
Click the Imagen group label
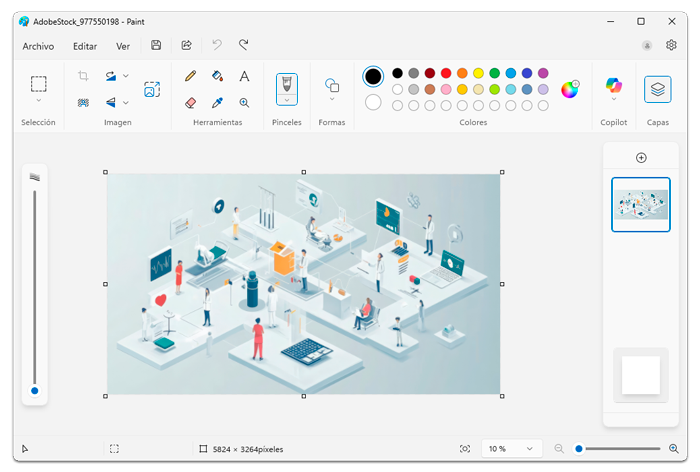coord(118,122)
